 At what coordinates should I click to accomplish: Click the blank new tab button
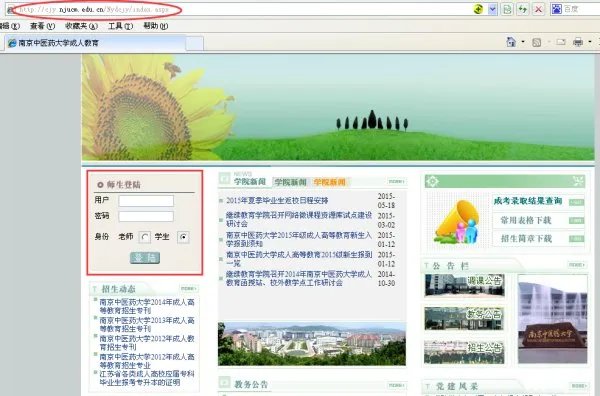point(194,43)
